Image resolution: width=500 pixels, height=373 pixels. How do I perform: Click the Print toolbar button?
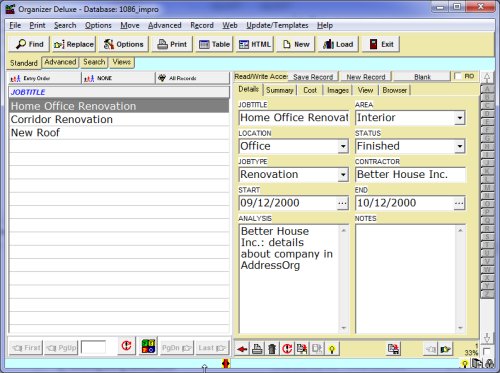(x=172, y=44)
